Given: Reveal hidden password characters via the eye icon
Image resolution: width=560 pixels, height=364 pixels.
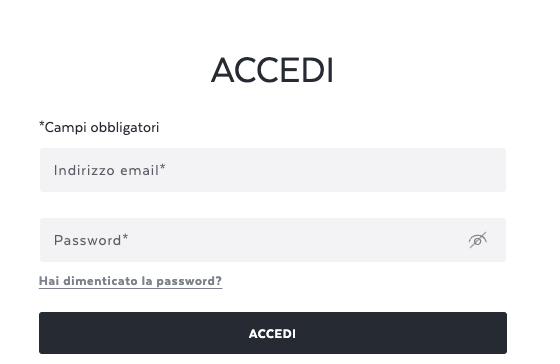Looking at the screenshot, I should [478, 240].
